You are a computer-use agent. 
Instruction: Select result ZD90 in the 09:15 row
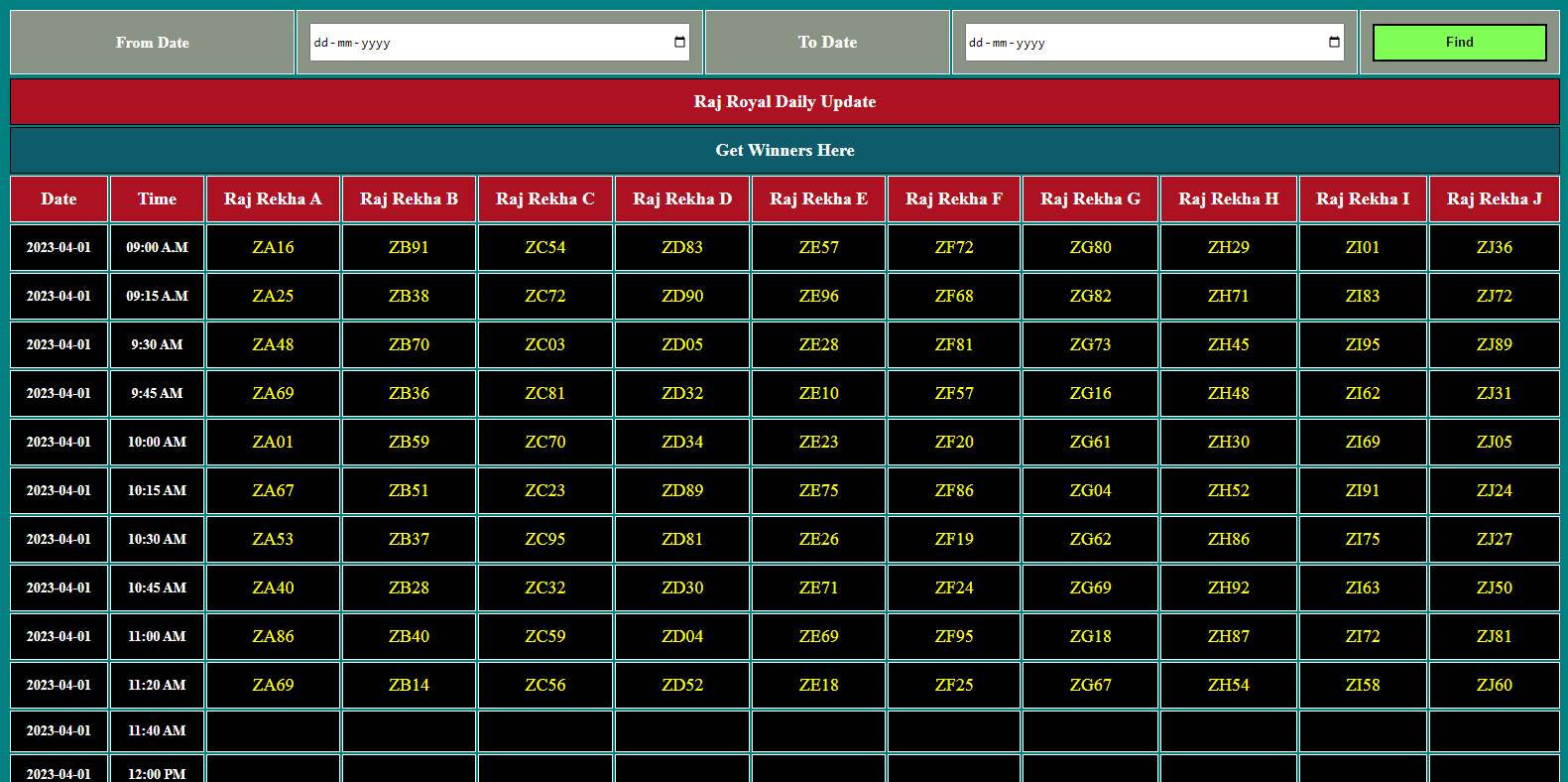click(x=682, y=297)
